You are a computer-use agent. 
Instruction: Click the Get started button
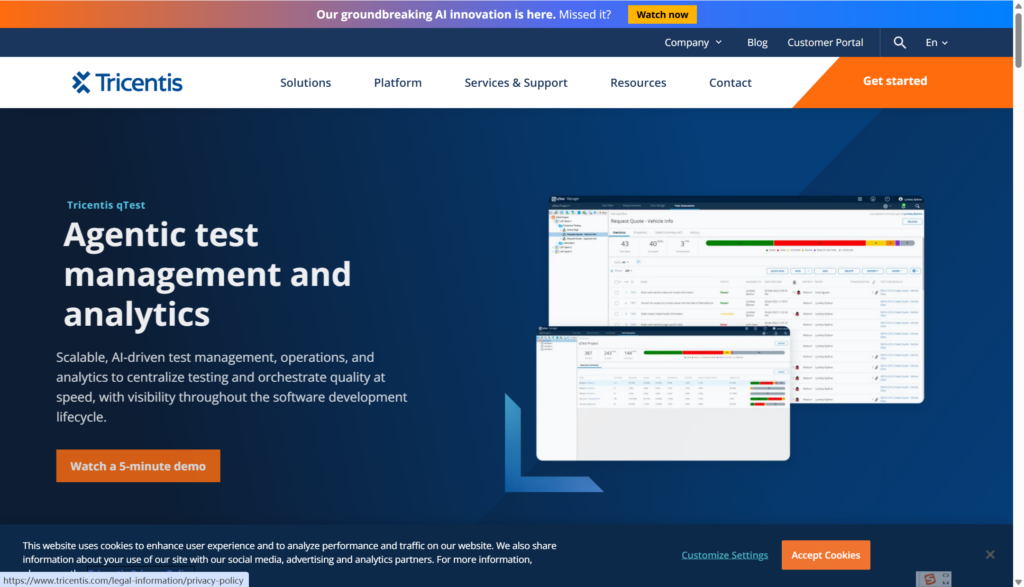click(895, 81)
